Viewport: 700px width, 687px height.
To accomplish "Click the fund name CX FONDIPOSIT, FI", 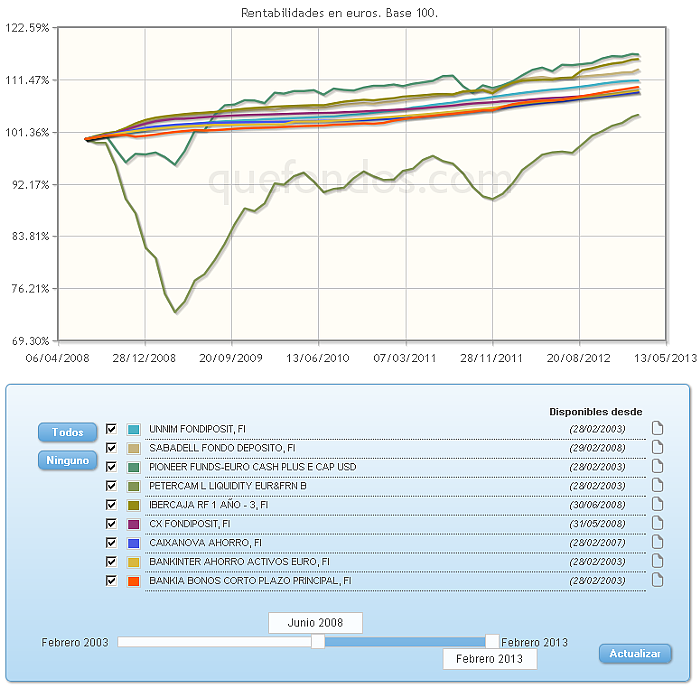I will tap(190, 524).
